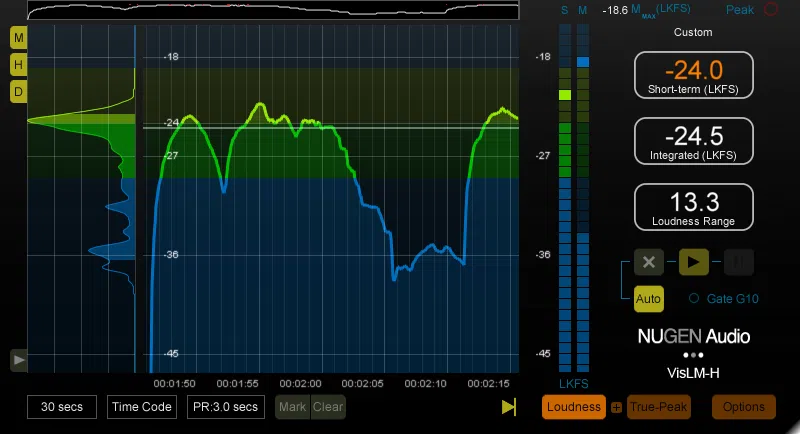This screenshot has width=800, height=434.
Task: Open the PR:3.0 secs selector
Action: (x=226, y=407)
